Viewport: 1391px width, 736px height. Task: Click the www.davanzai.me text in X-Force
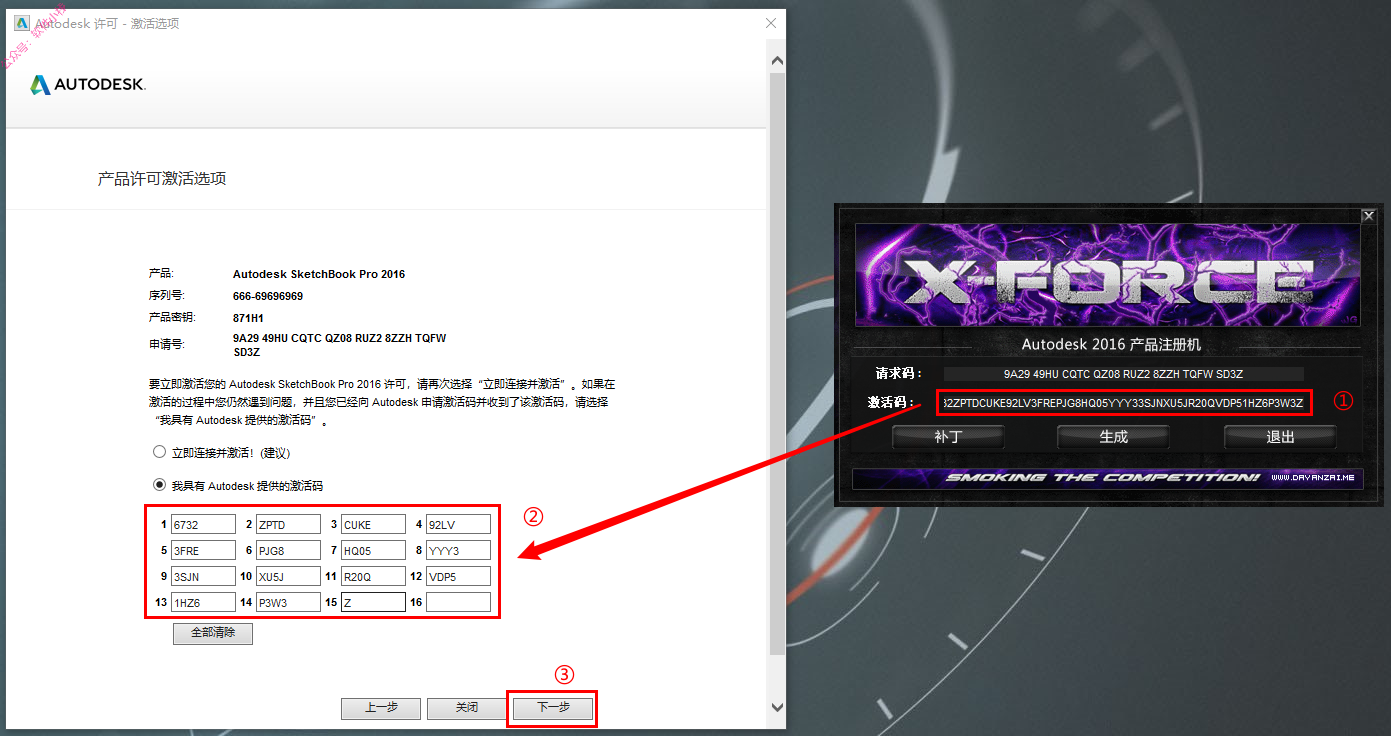[x=1312, y=478]
